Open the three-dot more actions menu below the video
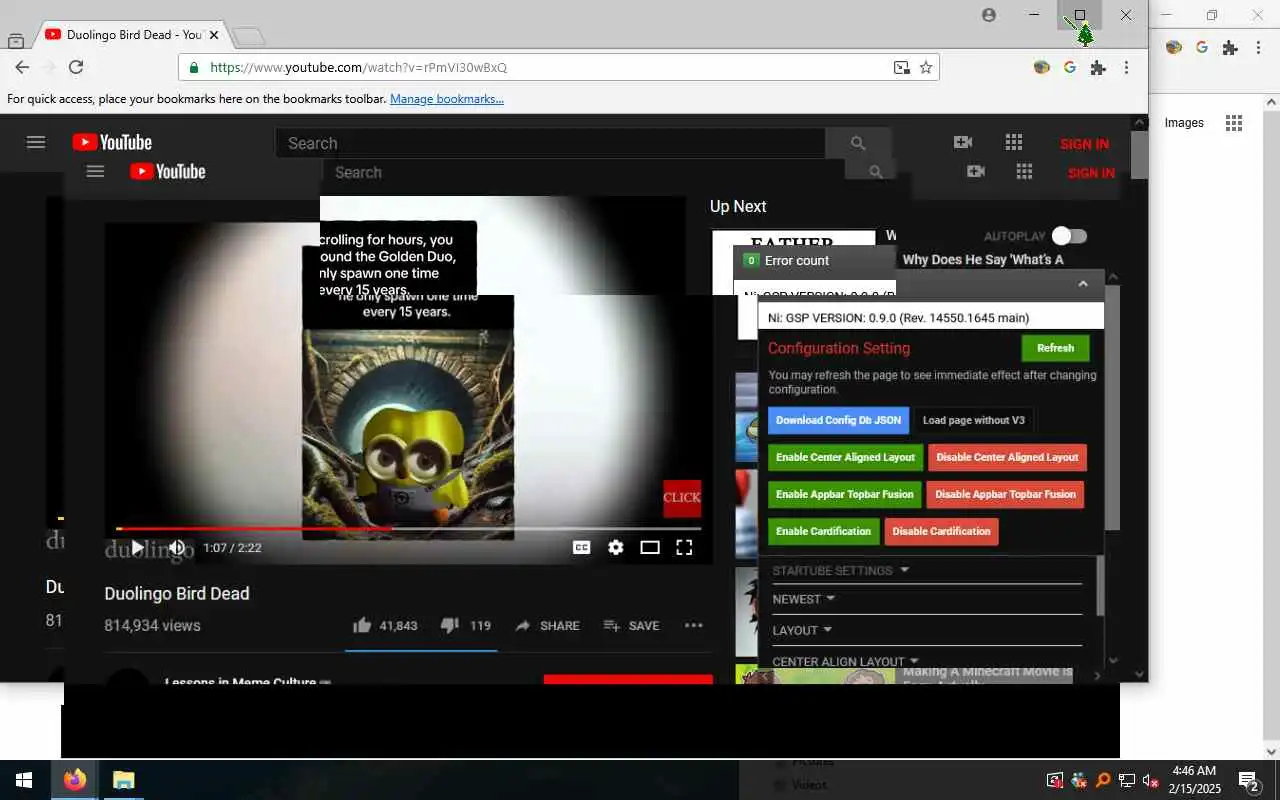Viewport: 1280px width, 800px height. click(694, 625)
